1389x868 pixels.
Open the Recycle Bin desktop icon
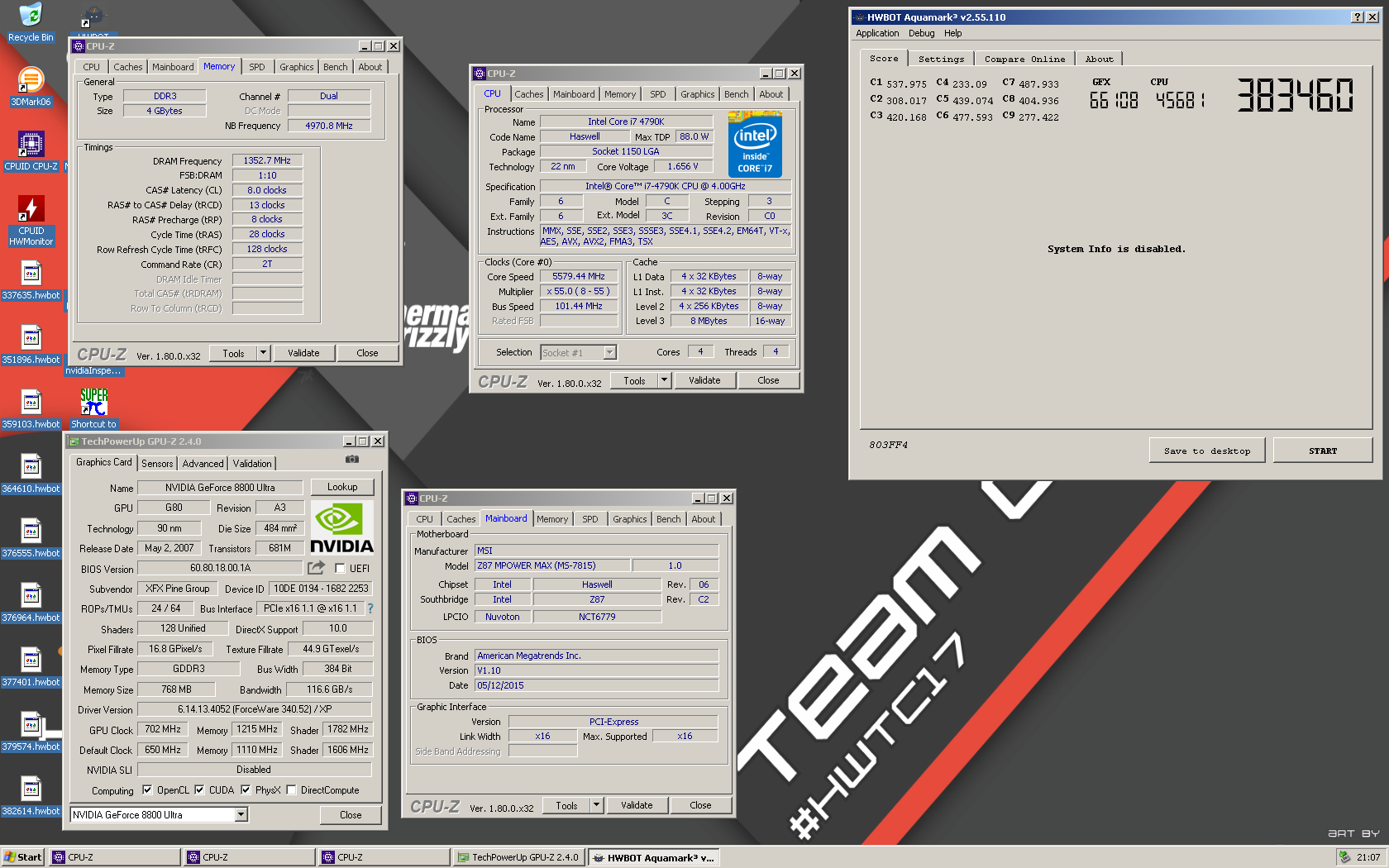pos(31,22)
